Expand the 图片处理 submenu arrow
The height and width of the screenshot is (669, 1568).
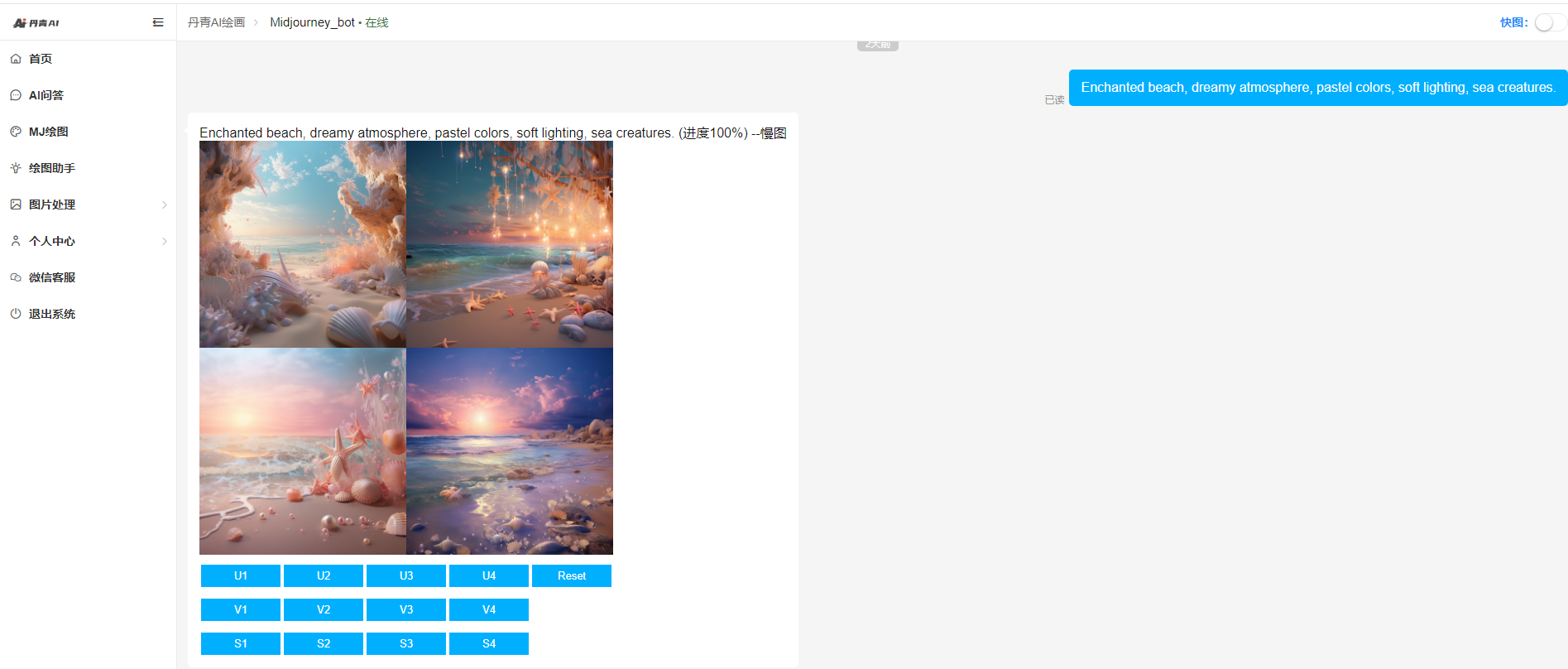(165, 205)
